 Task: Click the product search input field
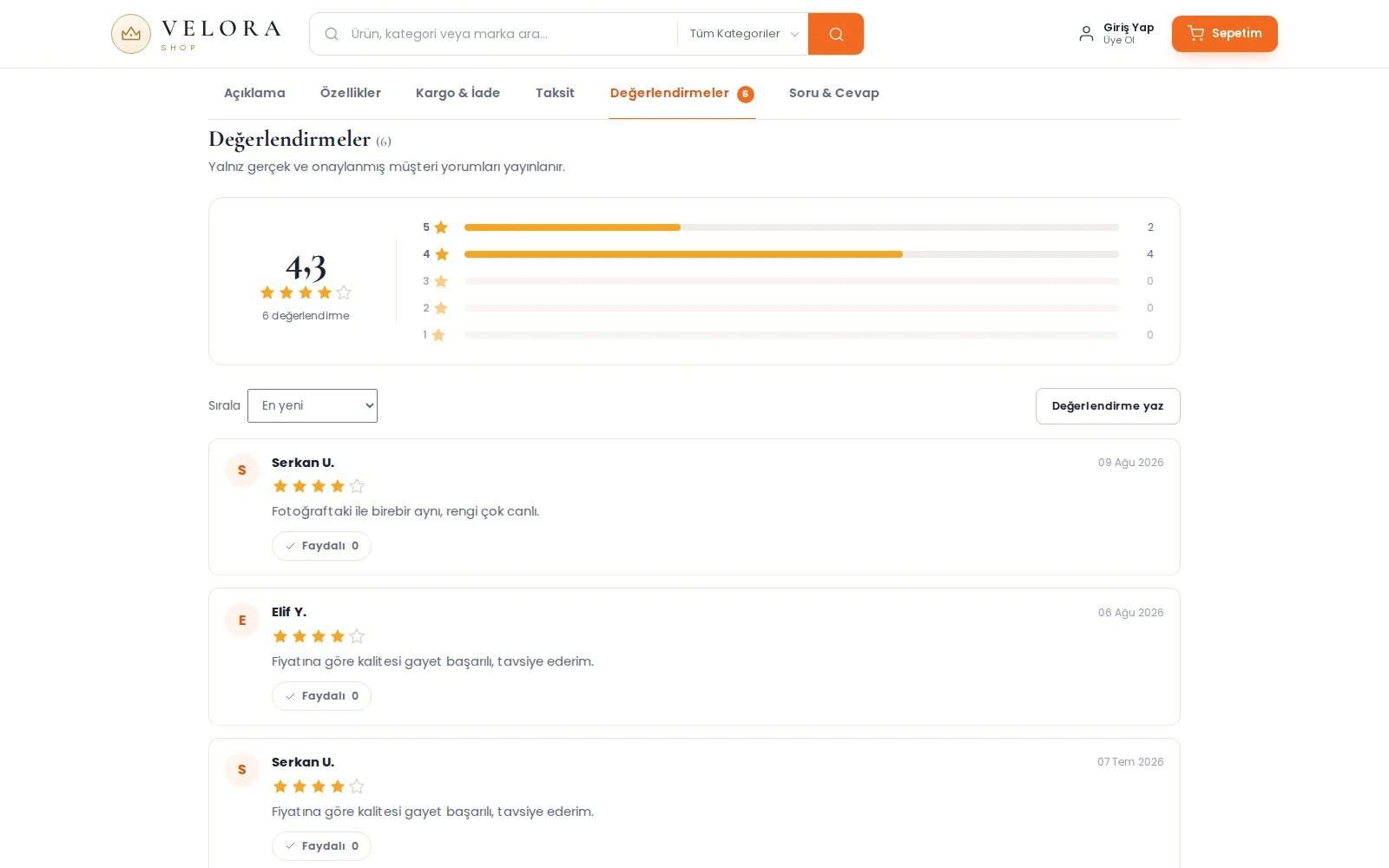(510, 34)
